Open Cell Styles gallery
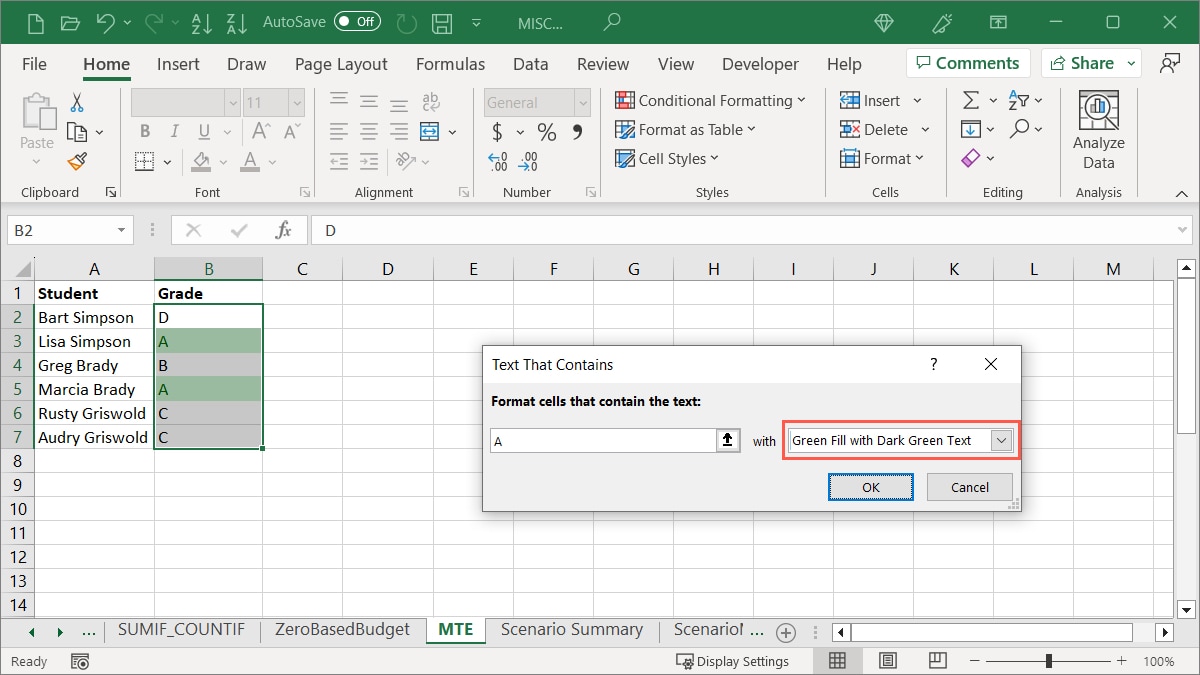The height and width of the screenshot is (675, 1200). coord(666,158)
